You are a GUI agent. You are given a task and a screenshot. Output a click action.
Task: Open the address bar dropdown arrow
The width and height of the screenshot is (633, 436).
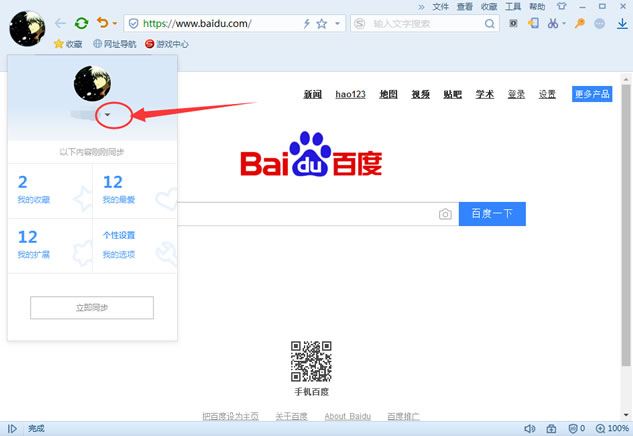click(337, 24)
